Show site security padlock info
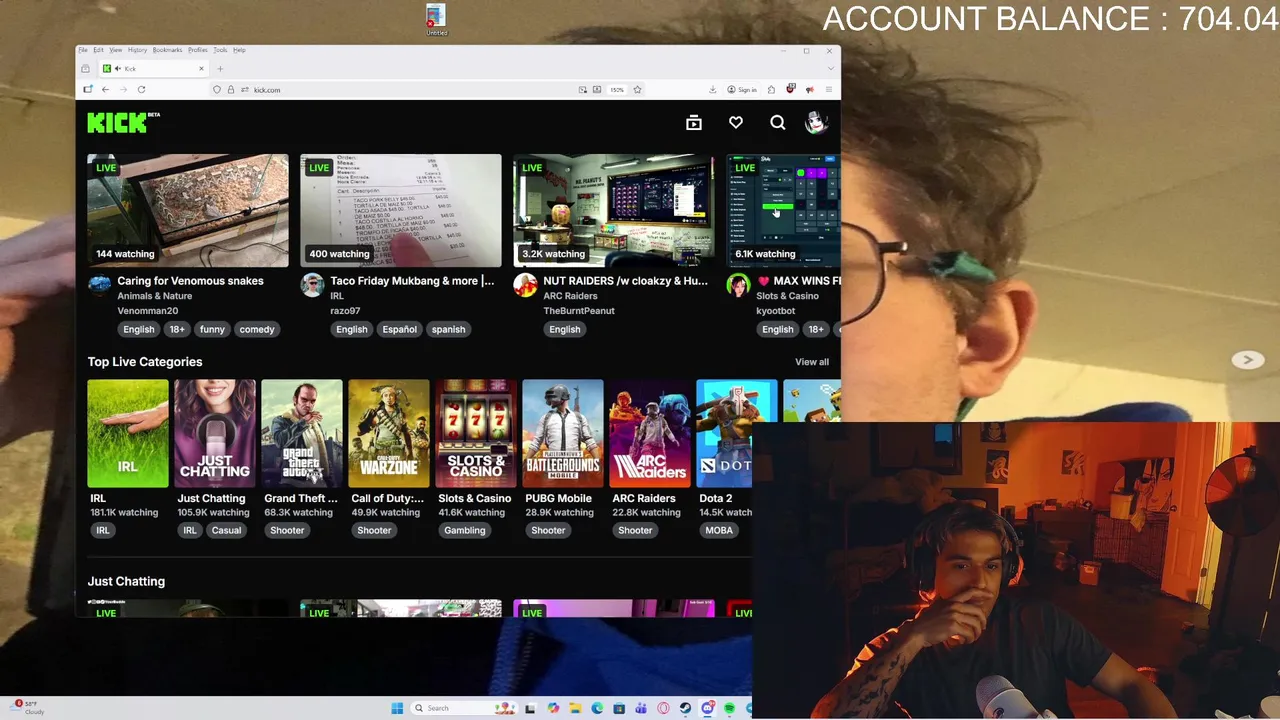 pyautogui.click(x=230, y=90)
